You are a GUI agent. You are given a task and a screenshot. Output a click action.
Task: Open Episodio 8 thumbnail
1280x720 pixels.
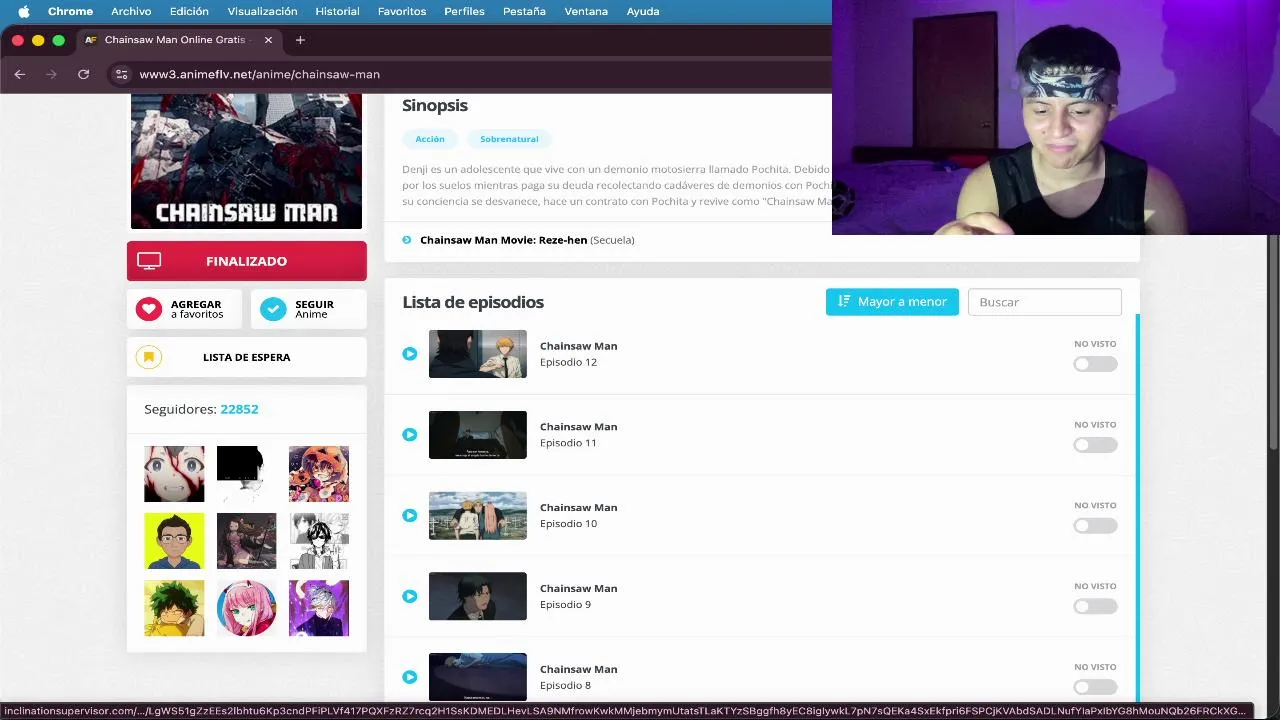pyautogui.click(x=478, y=677)
